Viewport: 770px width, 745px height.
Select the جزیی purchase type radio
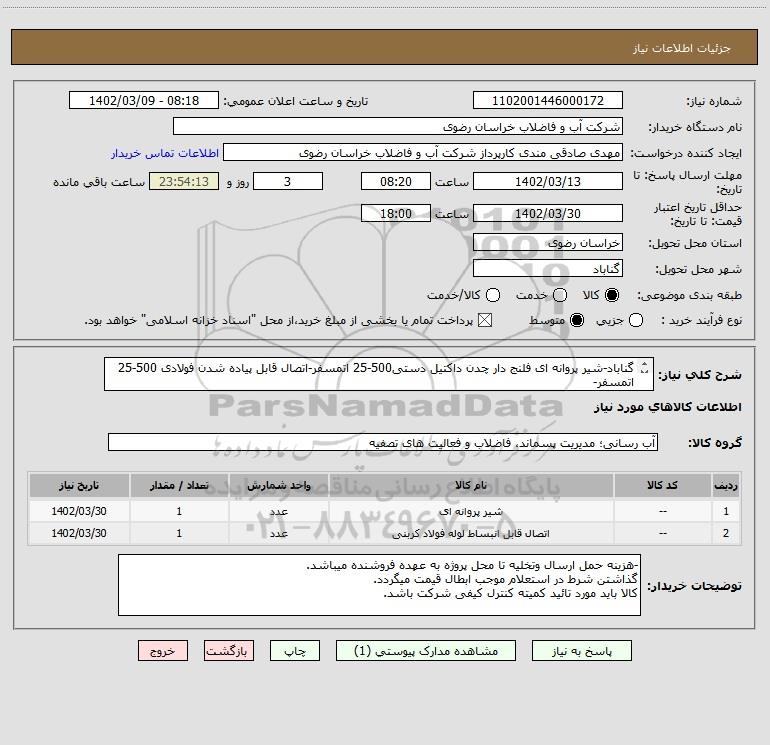click(635, 320)
